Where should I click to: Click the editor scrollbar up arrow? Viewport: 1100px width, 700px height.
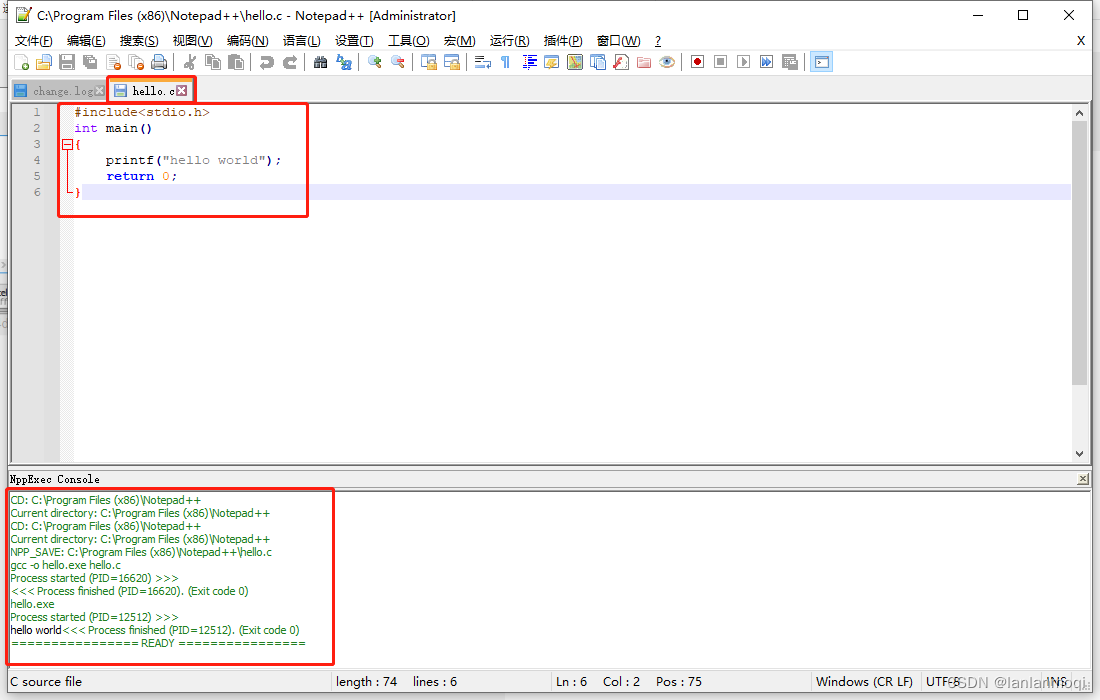[x=1079, y=113]
